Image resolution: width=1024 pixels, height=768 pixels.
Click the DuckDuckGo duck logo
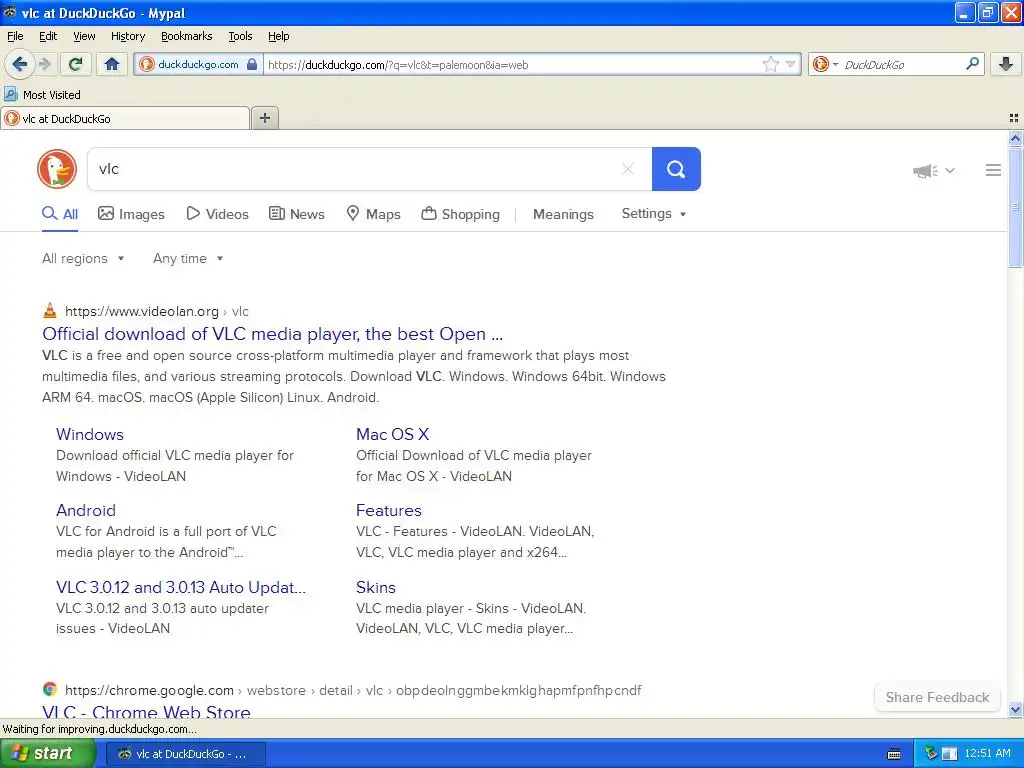tap(57, 169)
